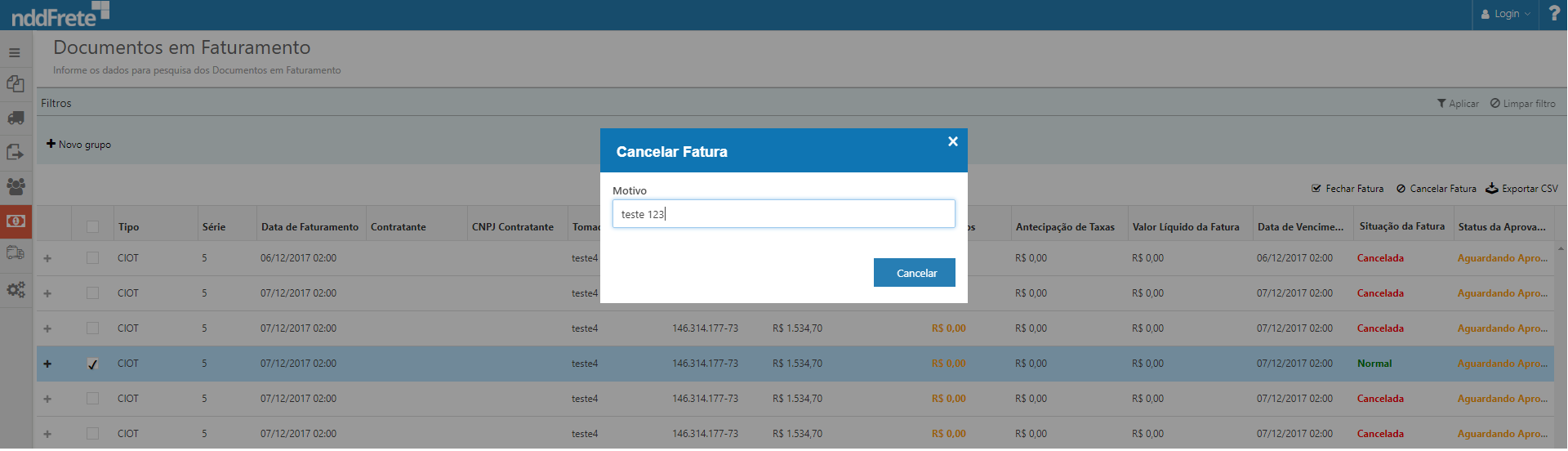Check the first CIOT row checkbox
The width and height of the screenshot is (1568, 451).
pos(92,258)
